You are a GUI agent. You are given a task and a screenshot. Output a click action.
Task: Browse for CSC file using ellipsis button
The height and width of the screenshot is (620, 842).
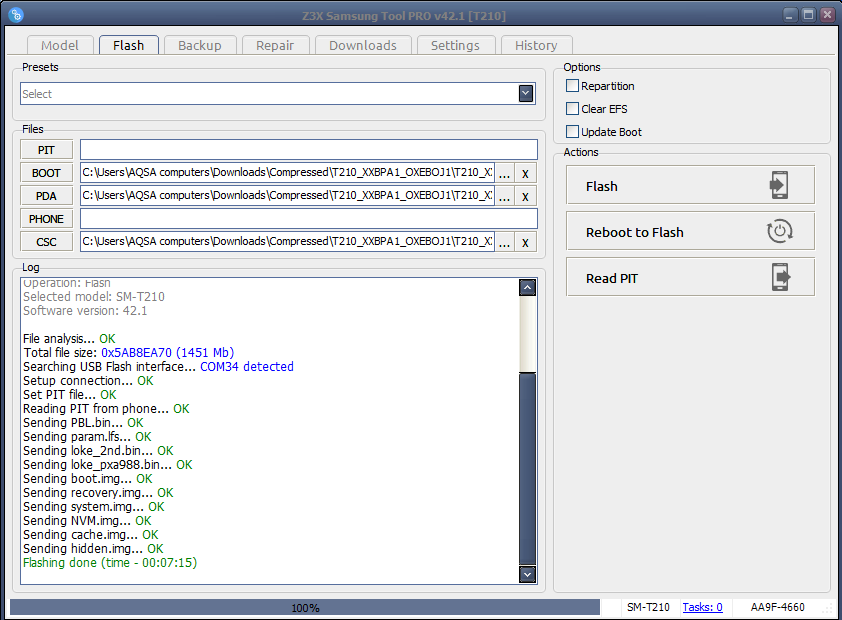tap(504, 243)
